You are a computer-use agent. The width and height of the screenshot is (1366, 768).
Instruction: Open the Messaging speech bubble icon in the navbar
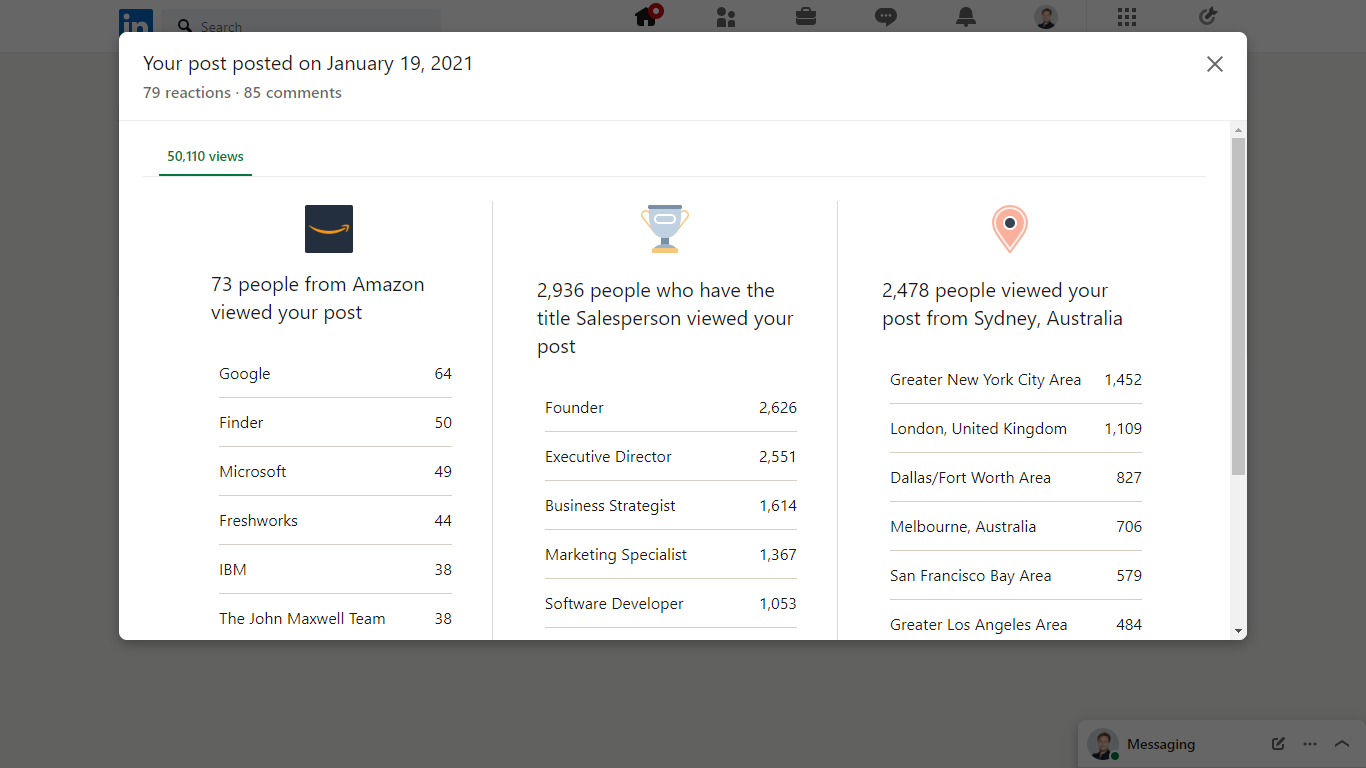click(x=885, y=17)
